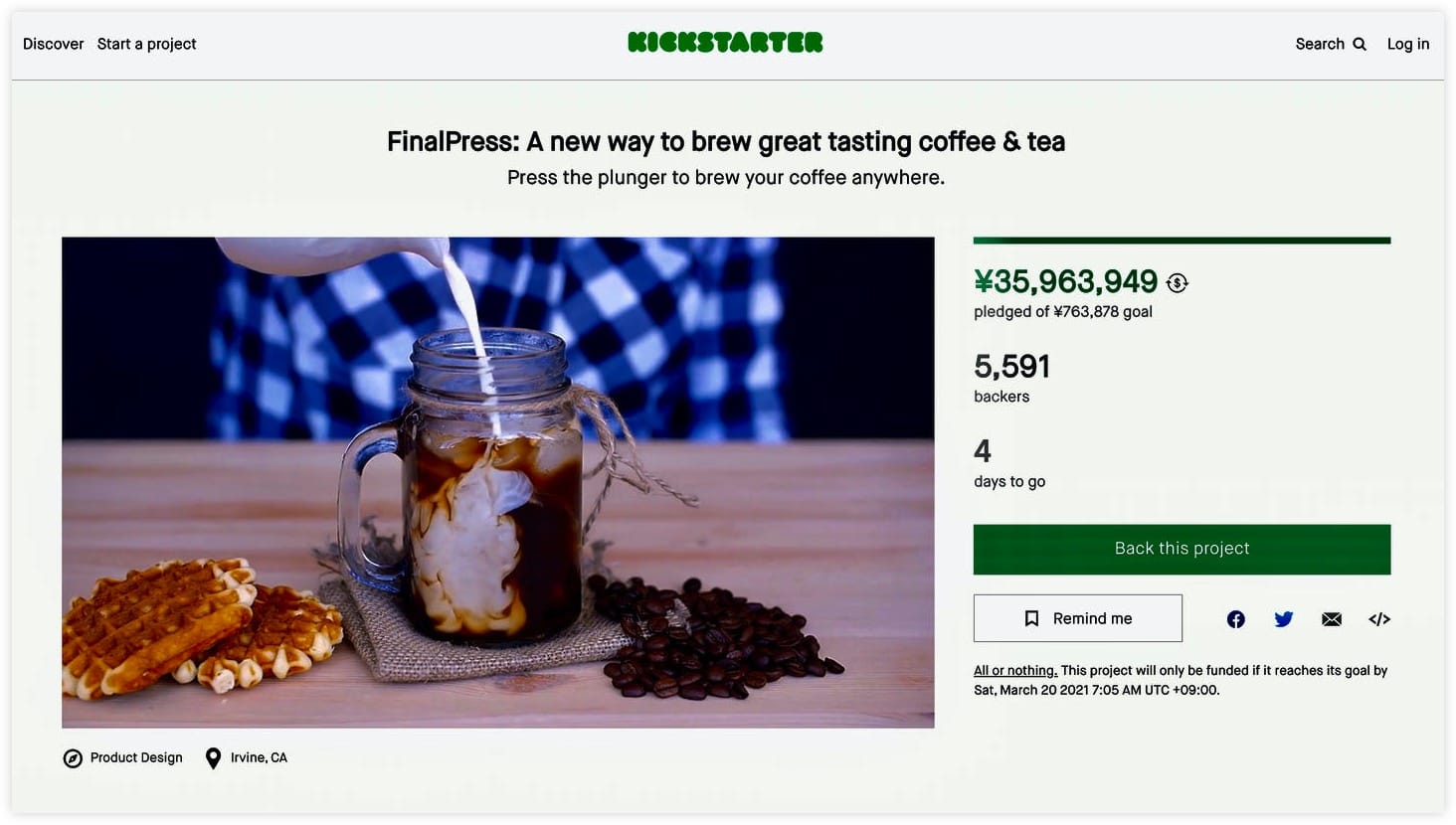Viewport: 1456px width, 825px height.
Task: Play the iced coffee project video
Action: click(x=498, y=482)
